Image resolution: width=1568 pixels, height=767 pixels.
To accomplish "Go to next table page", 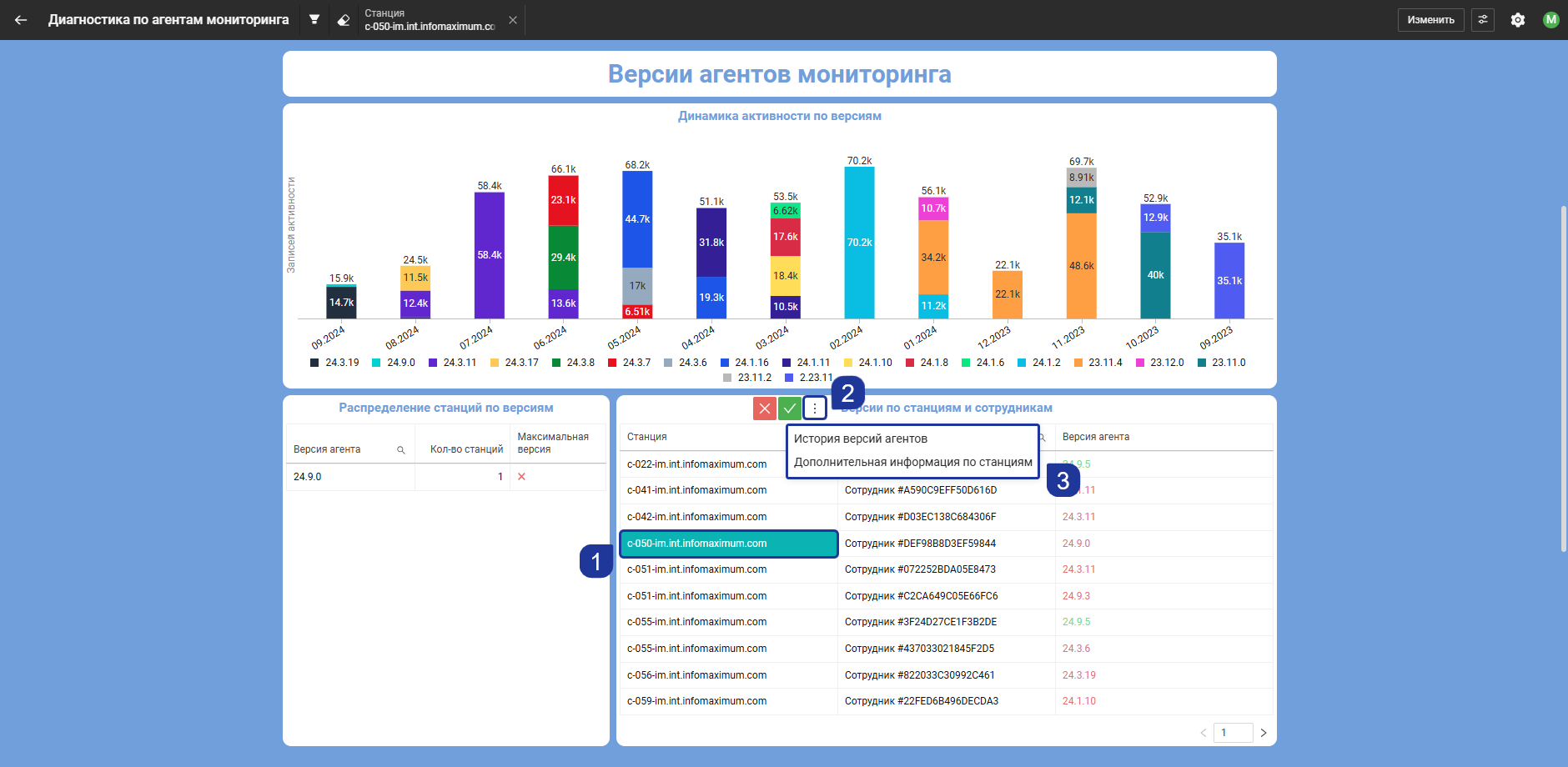I will coord(1264,733).
